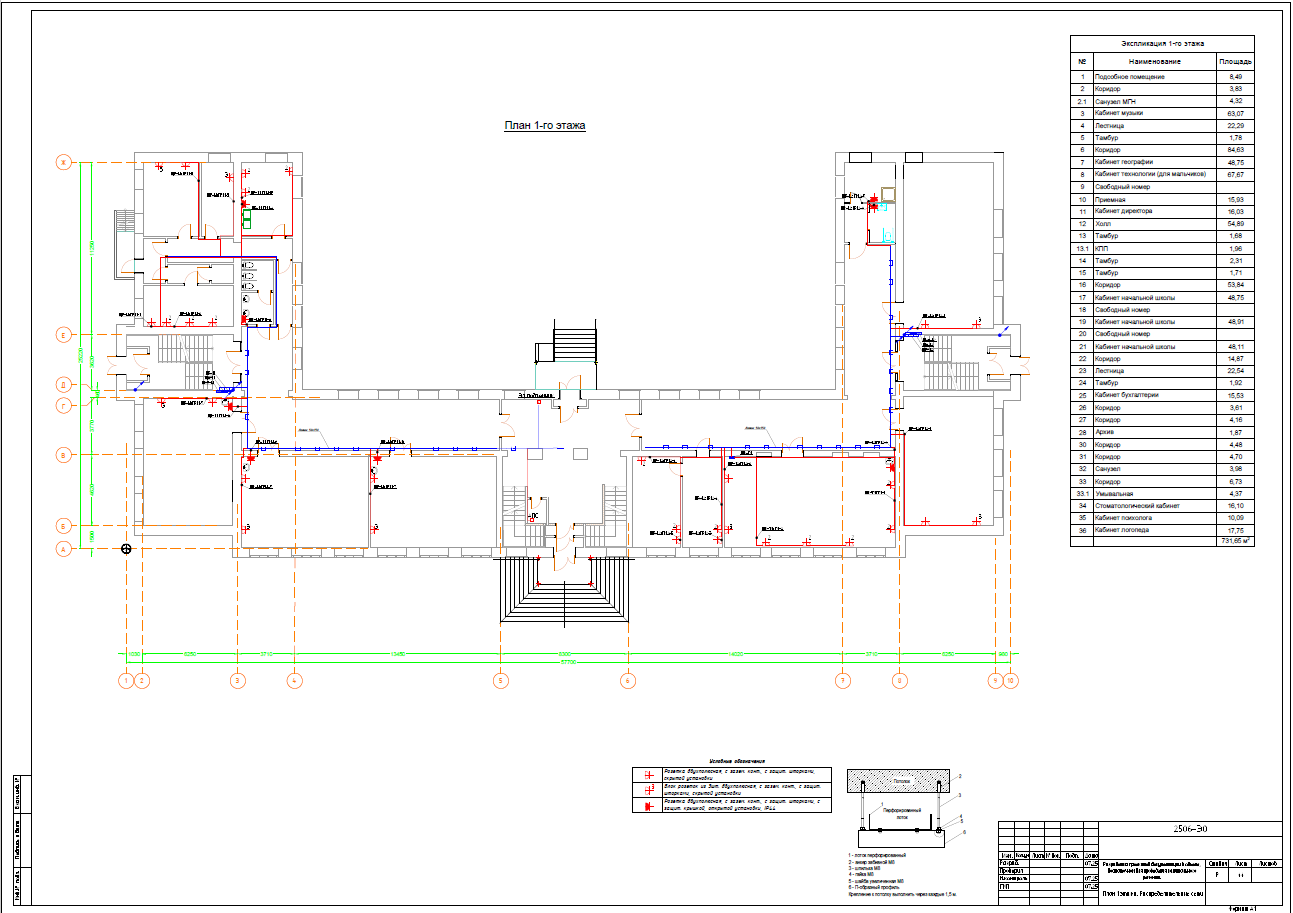Screen dimensions: 1293x913
Task: Select the grid axis bubble numbered 6
Action: click(628, 681)
